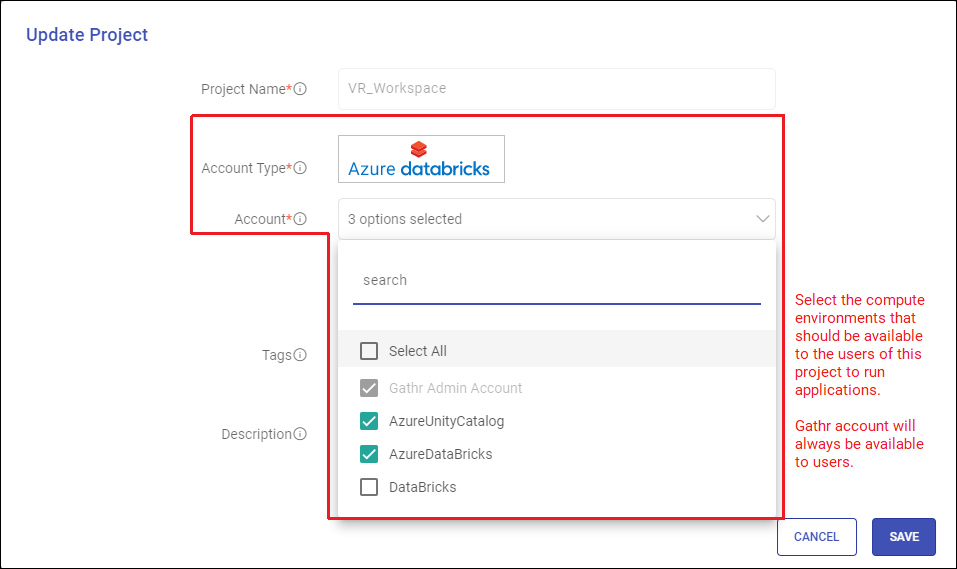Click the CANCEL button

click(817, 537)
